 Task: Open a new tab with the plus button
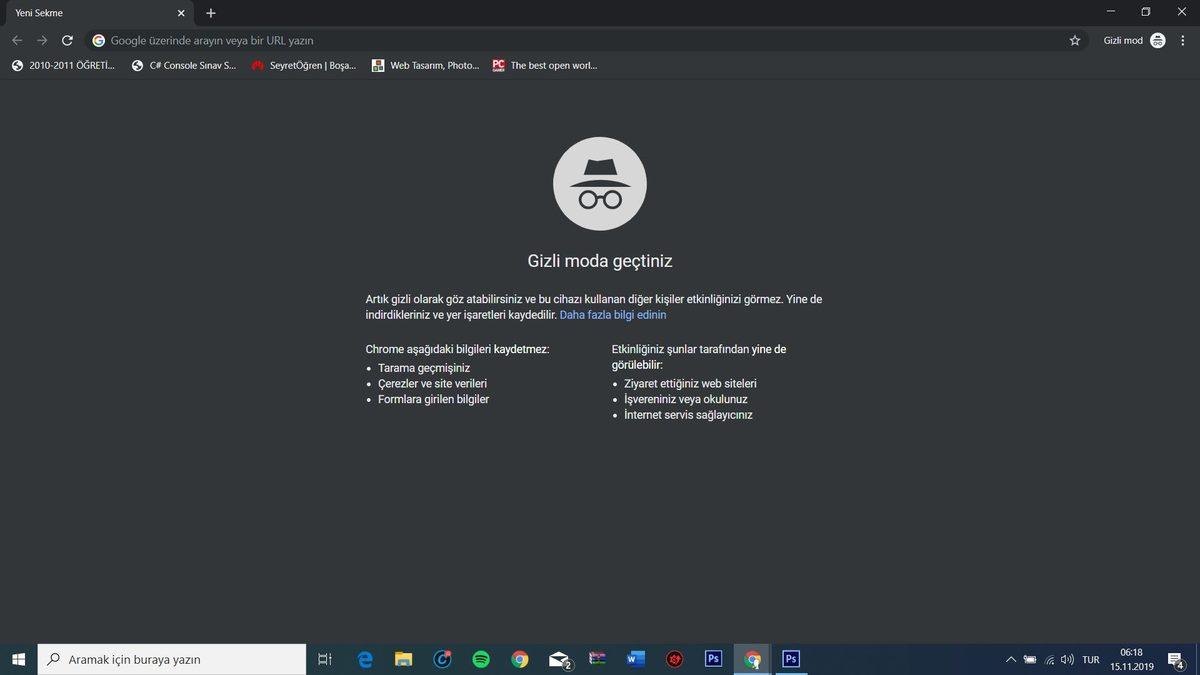click(x=210, y=13)
